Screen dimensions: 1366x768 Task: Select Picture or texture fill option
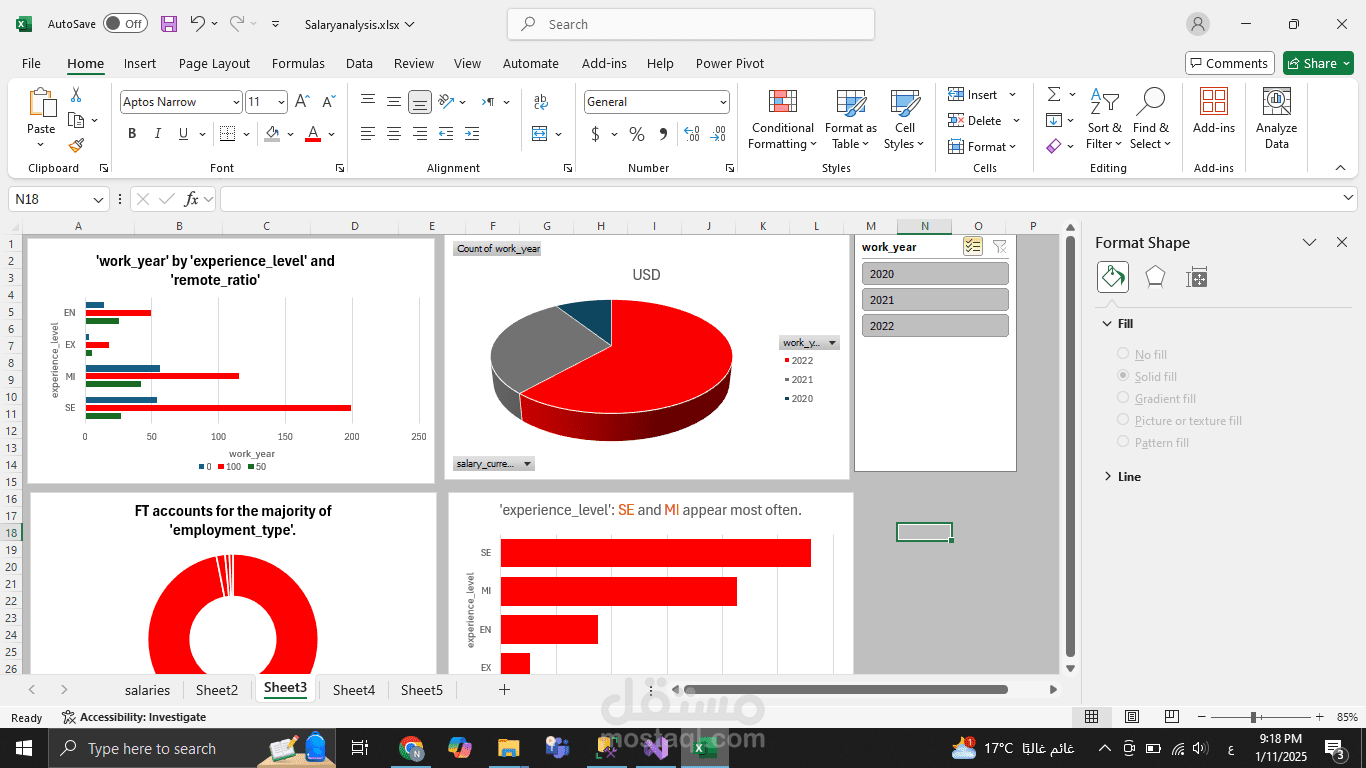(x=1123, y=420)
